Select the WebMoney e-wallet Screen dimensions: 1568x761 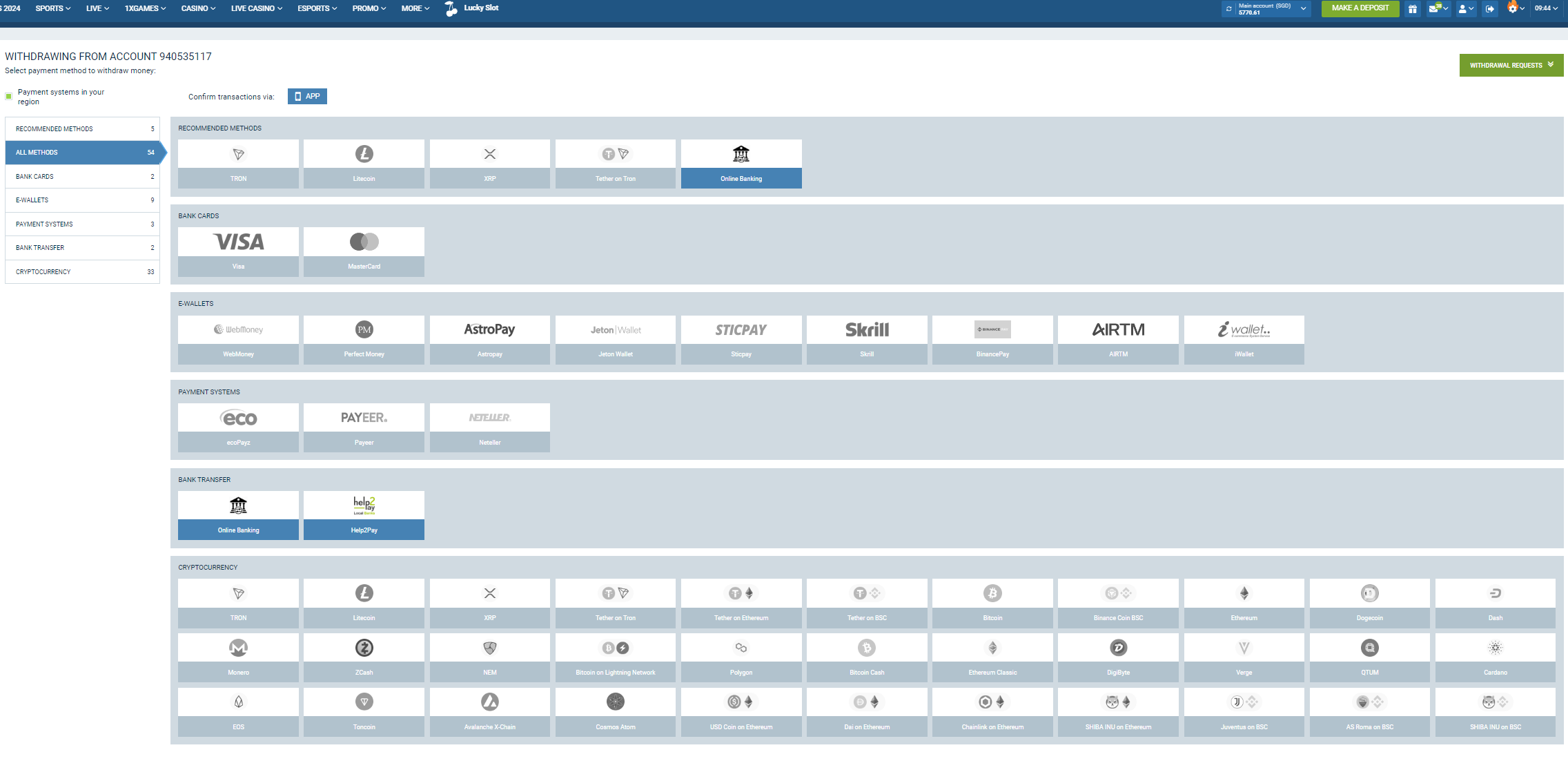tap(238, 340)
